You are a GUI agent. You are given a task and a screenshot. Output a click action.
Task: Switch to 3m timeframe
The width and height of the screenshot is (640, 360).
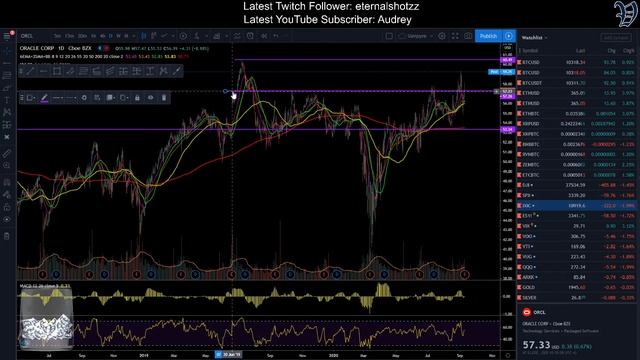click(57, 36)
